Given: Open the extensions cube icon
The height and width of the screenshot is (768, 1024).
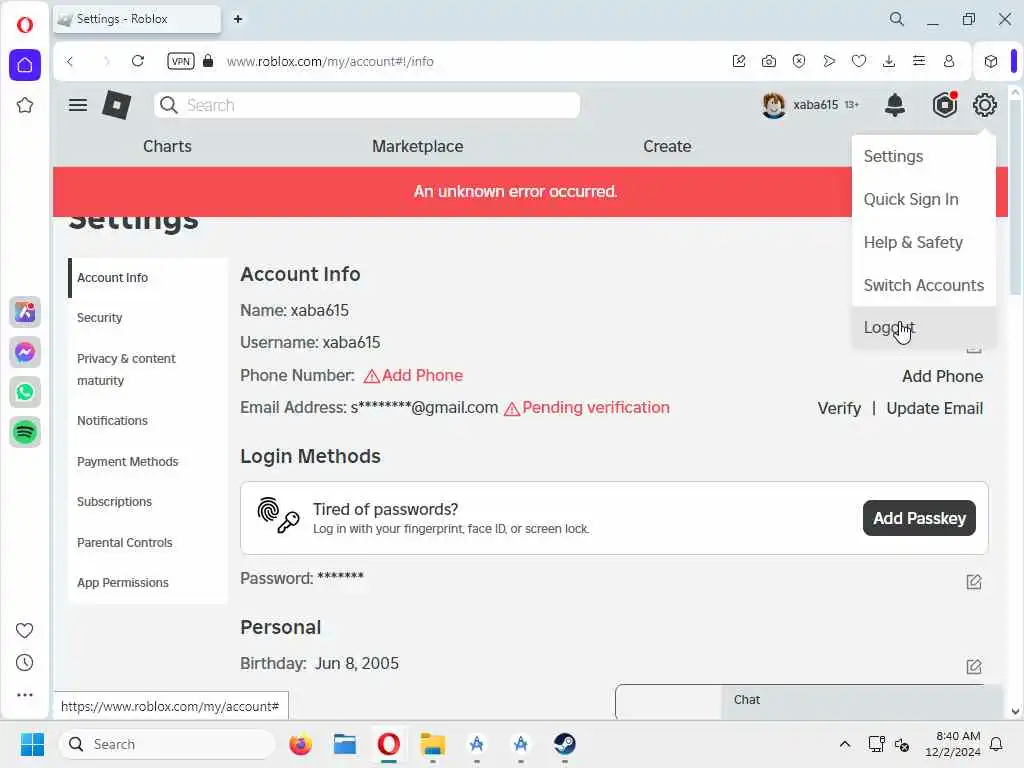Looking at the screenshot, I should [991, 61].
